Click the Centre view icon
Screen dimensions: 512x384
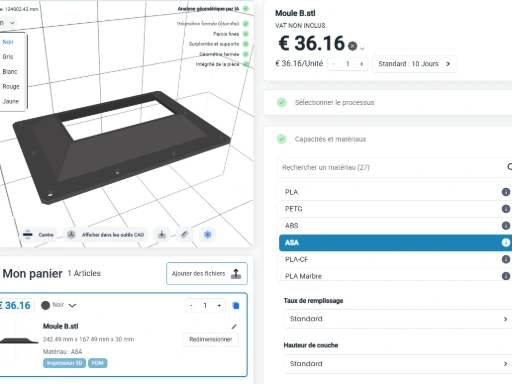point(28,235)
